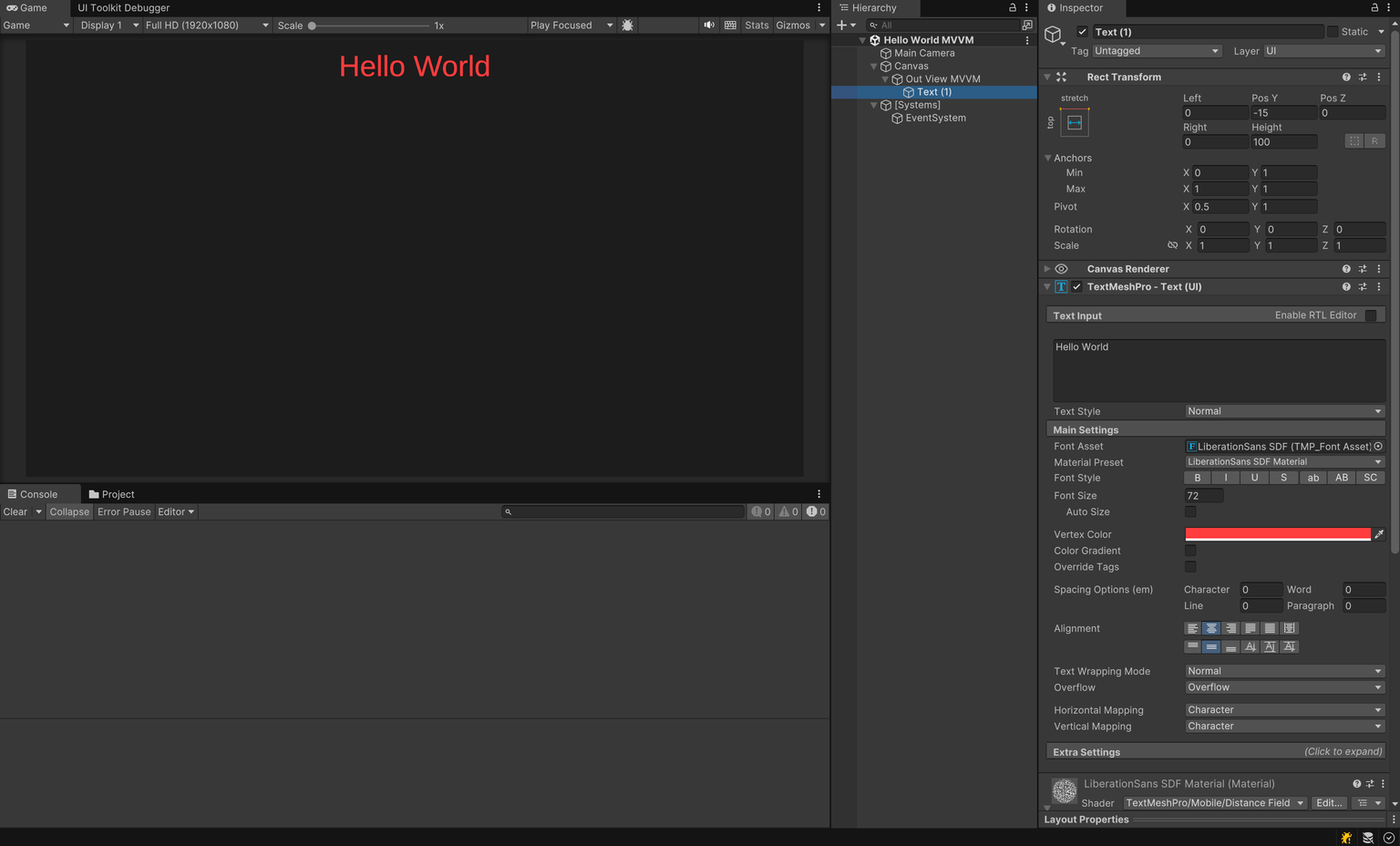The image size is (1400, 846).
Task: Mute audio in the Game view toolbar
Action: (710, 25)
